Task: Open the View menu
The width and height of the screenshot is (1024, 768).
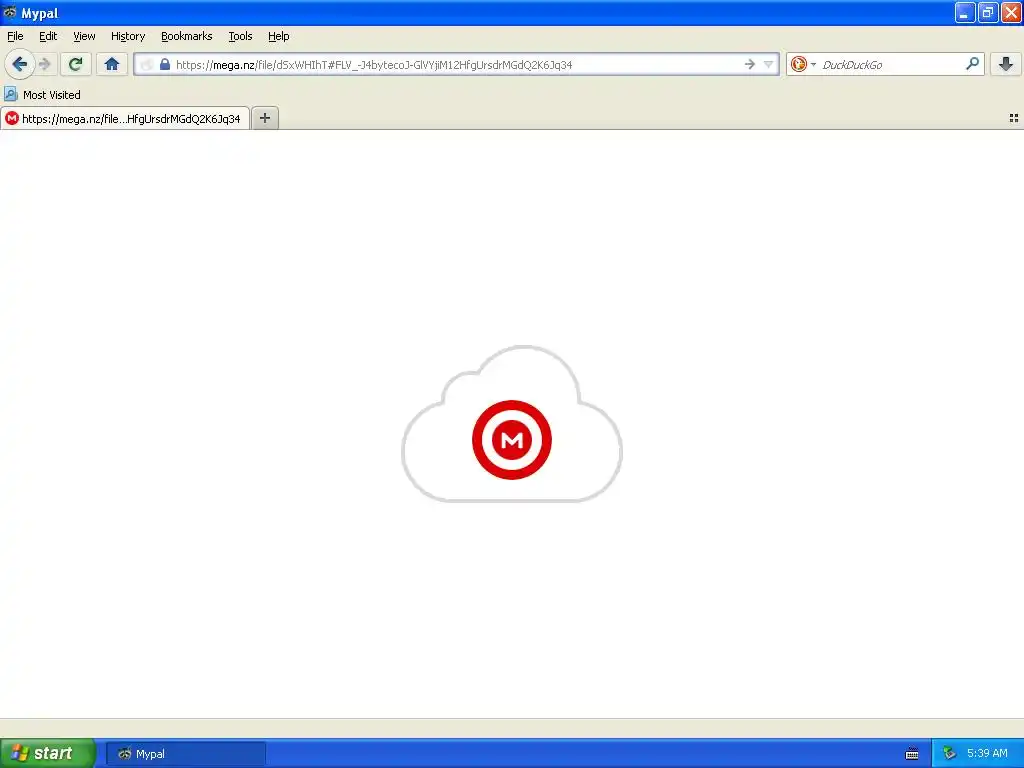Action: pyautogui.click(x=84, y=36)
